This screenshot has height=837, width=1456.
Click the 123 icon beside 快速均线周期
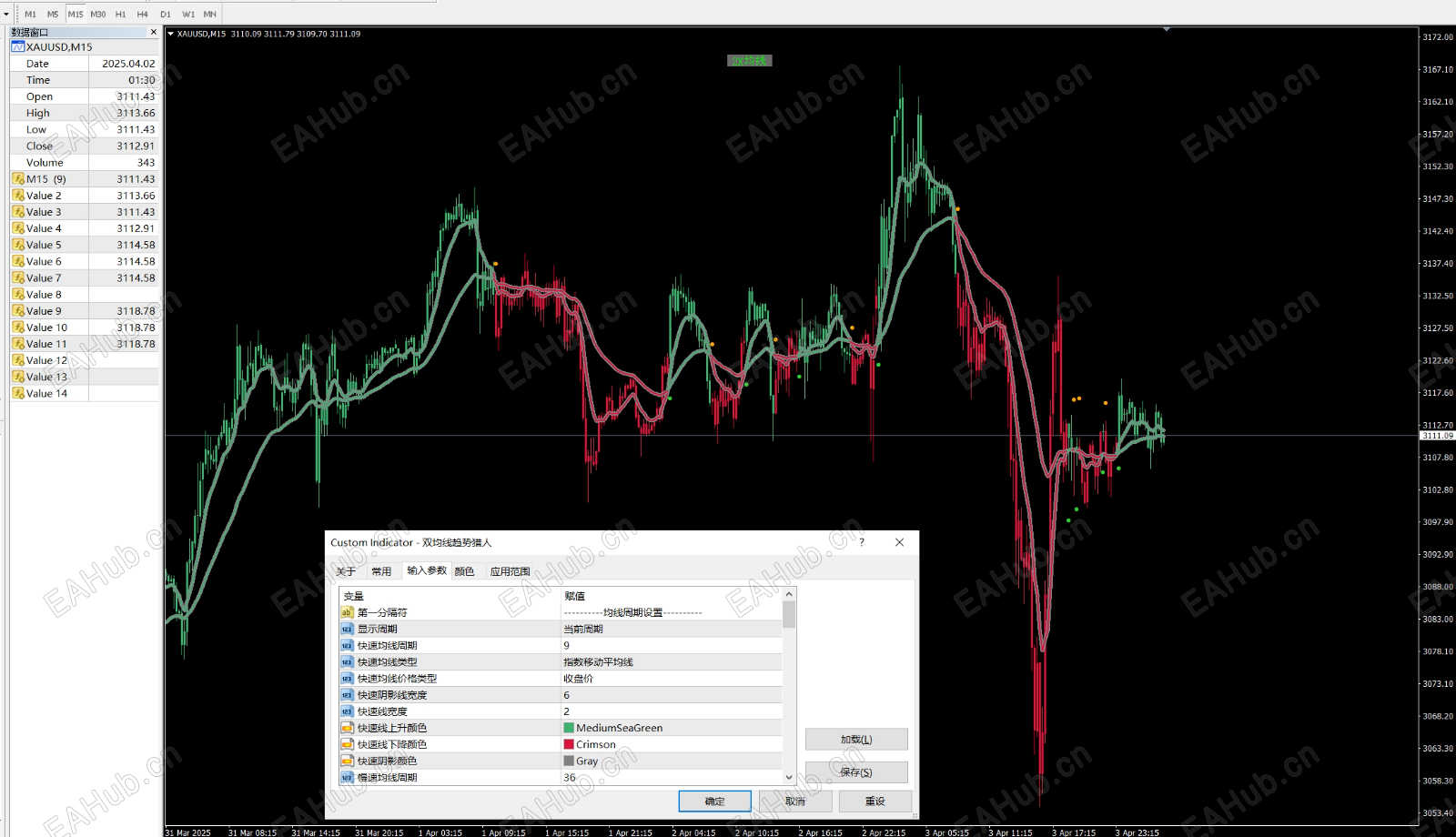coord(347,645)
